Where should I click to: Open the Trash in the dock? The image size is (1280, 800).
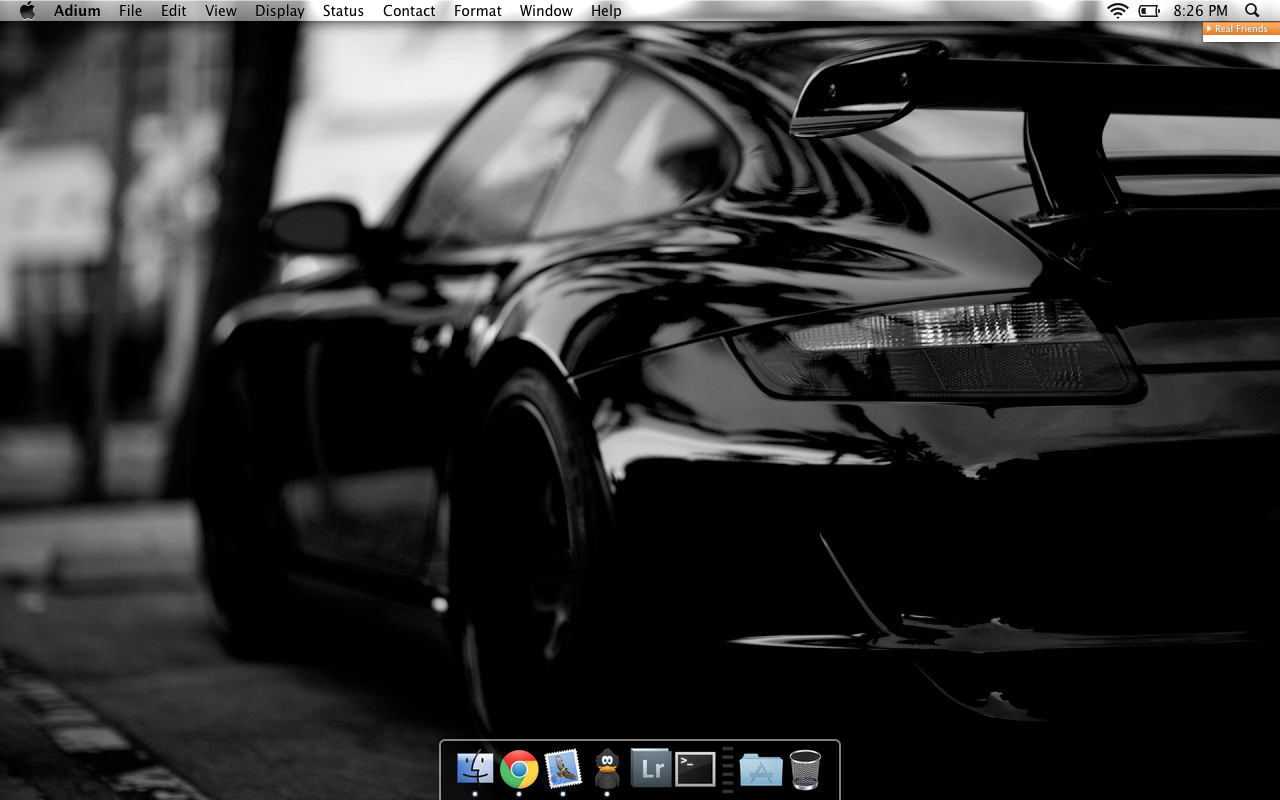pos(805,769)
